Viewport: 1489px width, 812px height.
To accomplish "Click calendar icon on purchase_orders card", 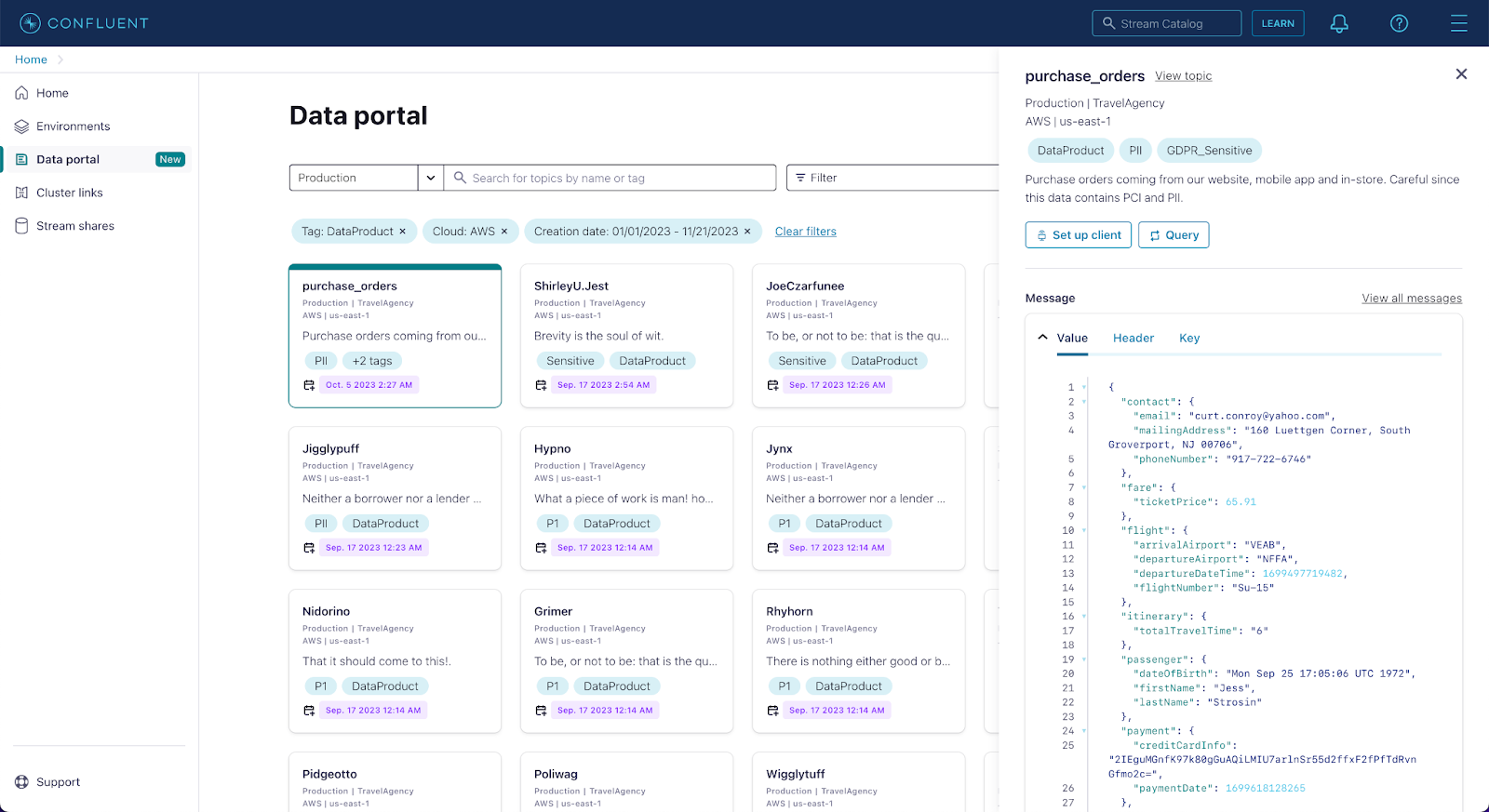I will pos(309,385).
